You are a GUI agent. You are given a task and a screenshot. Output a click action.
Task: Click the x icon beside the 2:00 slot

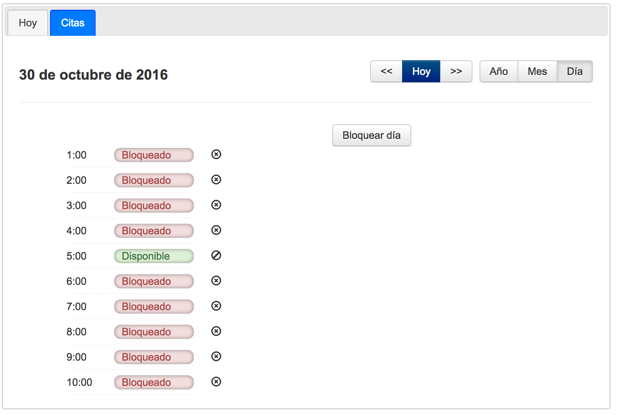point(216,179)
